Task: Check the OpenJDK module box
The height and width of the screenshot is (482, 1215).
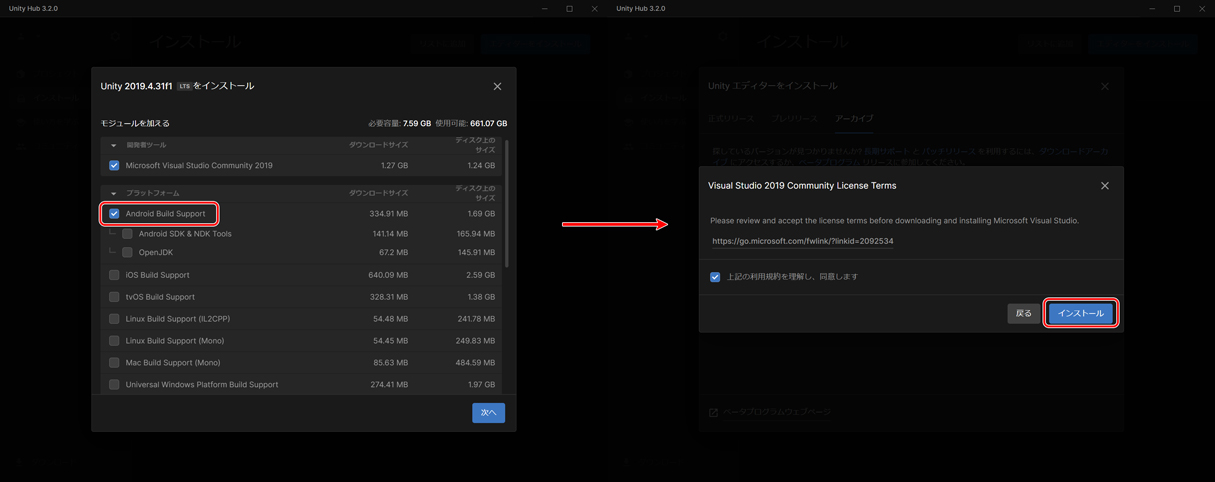Action: [127, 253]
